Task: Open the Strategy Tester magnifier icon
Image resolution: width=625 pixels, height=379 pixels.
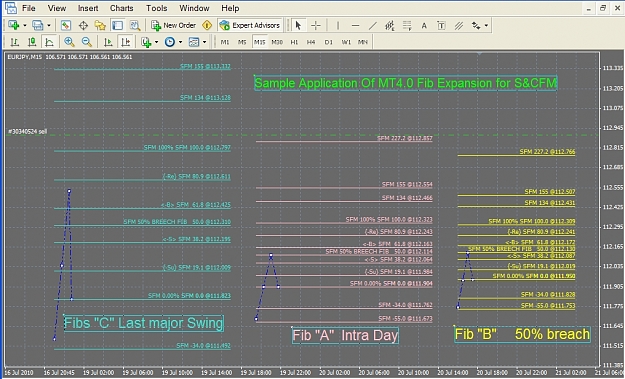Action: tap(135, 26)
